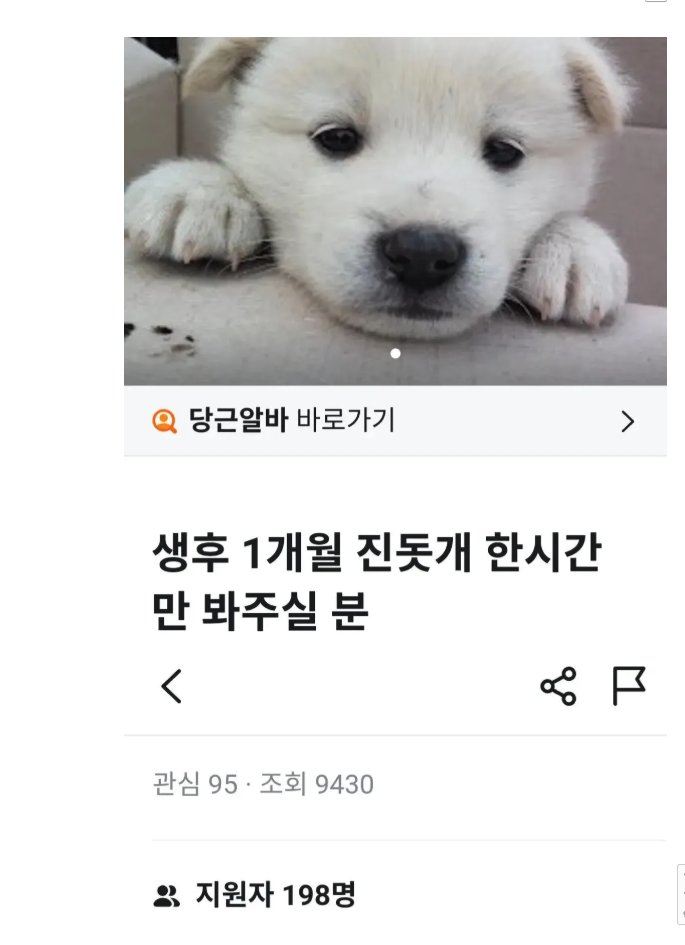
Task: Click the puppy's black nose in the photo
Action: [x=422, y=258]
